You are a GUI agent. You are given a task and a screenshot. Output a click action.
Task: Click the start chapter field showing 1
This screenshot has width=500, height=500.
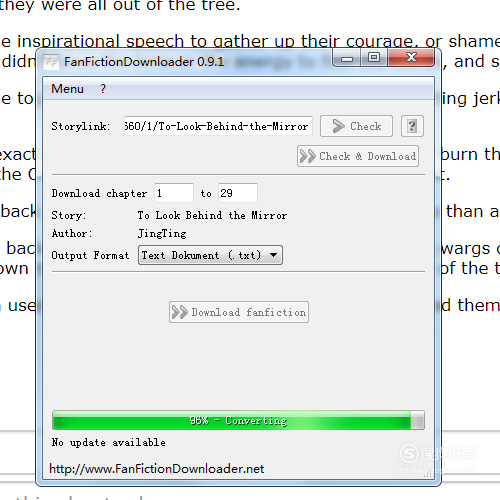pyautogui.click(x=174, y=193)
